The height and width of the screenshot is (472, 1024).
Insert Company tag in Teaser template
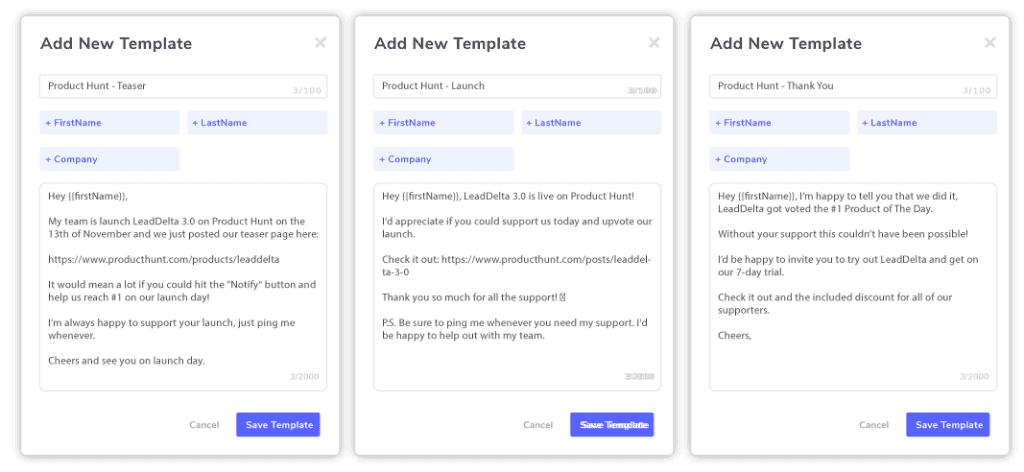pos(109,159)
